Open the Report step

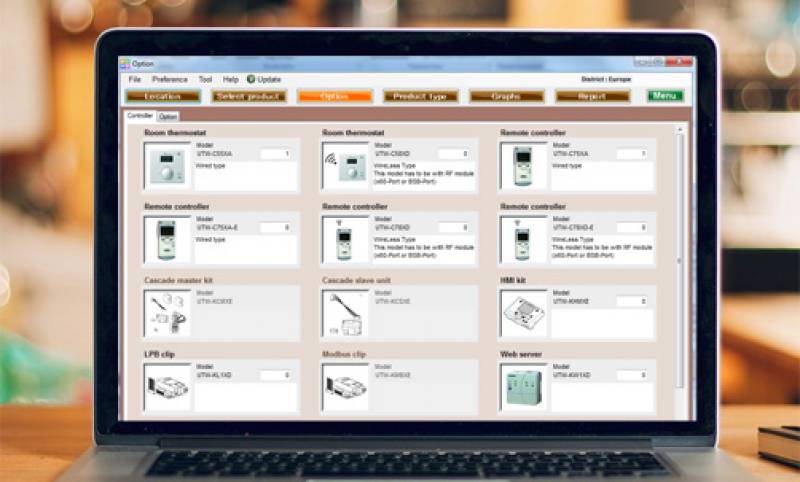pyautogui.click(x=593, y=96)
